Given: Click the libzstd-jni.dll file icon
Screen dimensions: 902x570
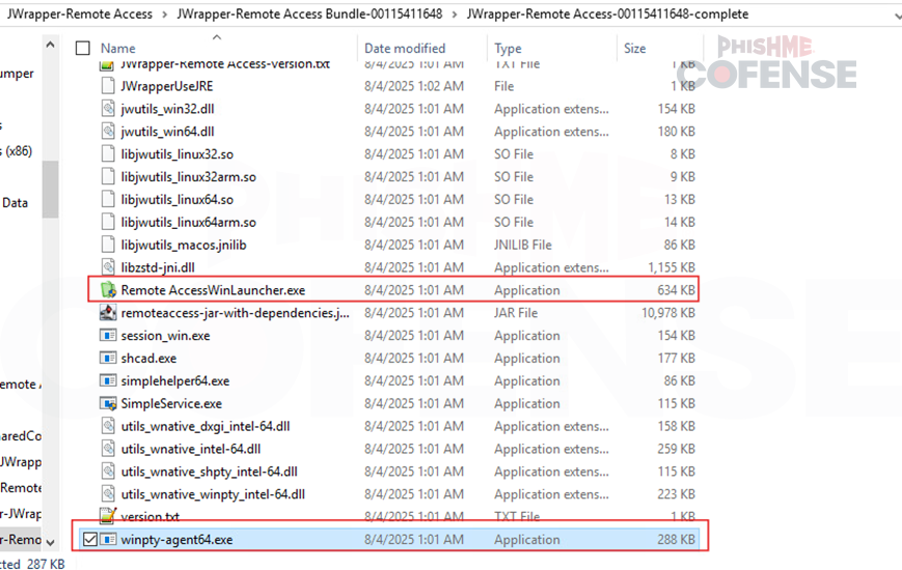Looking at the screenshot, I should [x=108, y=268].
